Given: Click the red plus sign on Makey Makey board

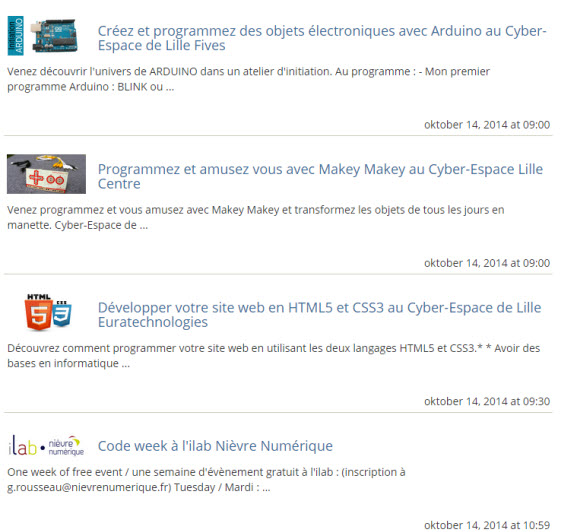Looking at the screenshot, I should 37,178.
